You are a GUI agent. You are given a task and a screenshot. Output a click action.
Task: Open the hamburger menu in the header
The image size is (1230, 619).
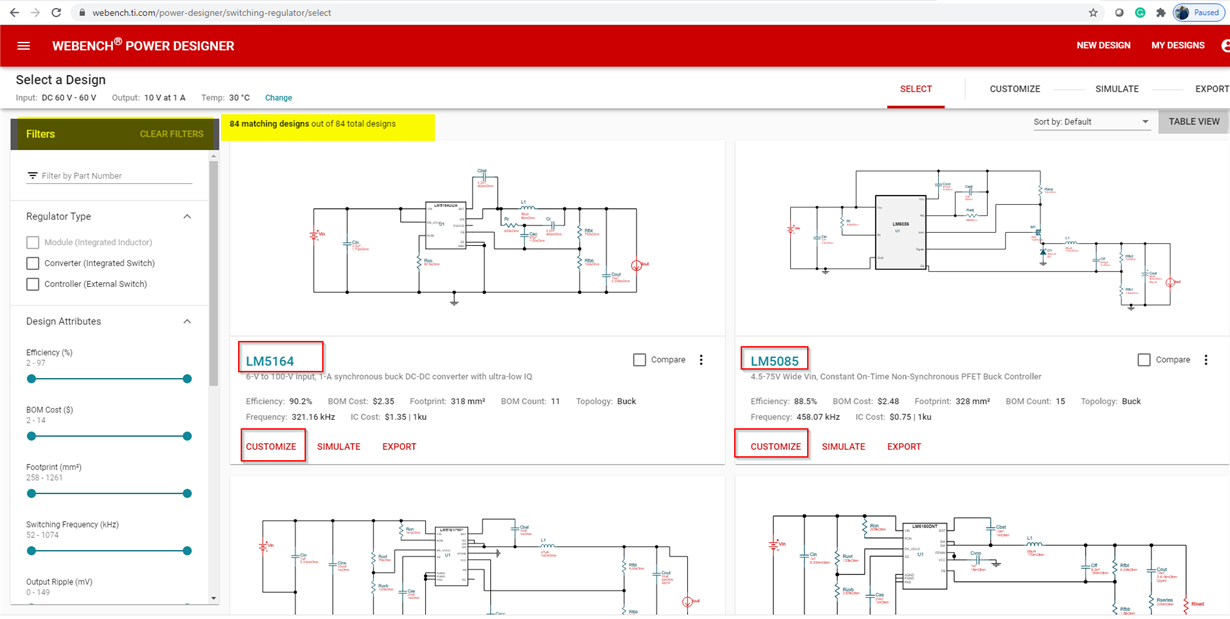click(x=24, y=46)
